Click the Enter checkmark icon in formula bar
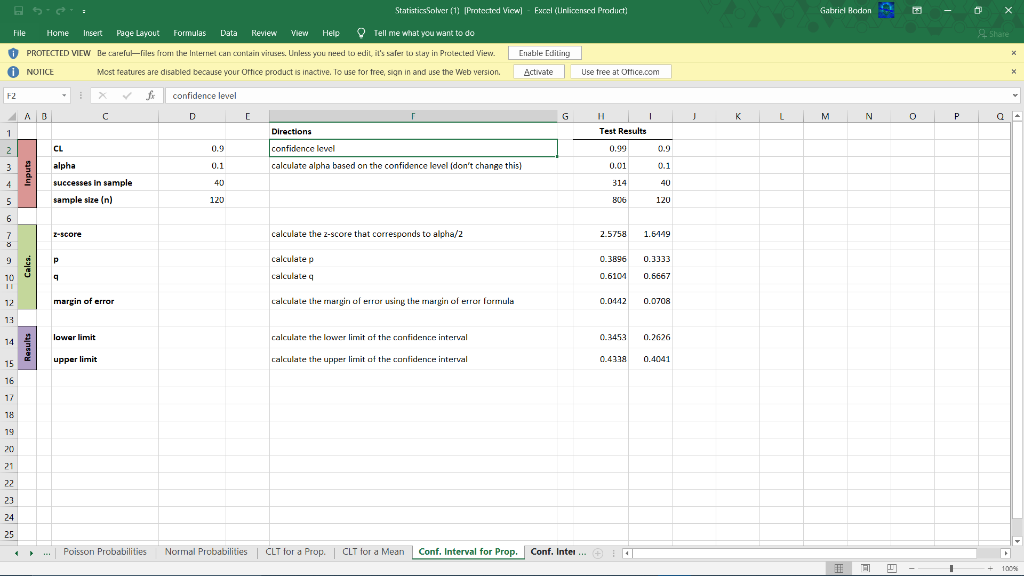This screenshot has height=576, width=1024. pyautogui.click(x=127, y=95)
